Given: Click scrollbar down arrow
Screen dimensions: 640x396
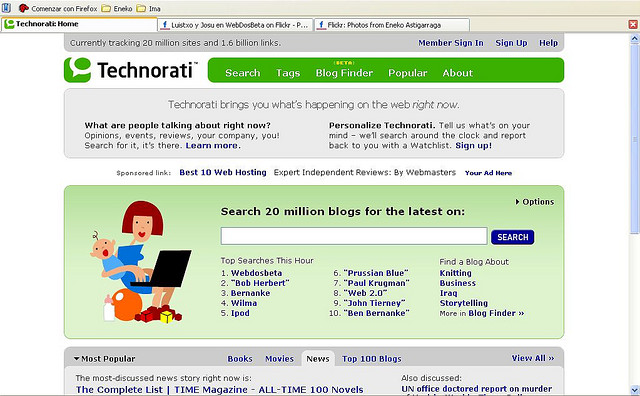Looking at the screenshot, I should pyautogui.click(x=635, y=390).
